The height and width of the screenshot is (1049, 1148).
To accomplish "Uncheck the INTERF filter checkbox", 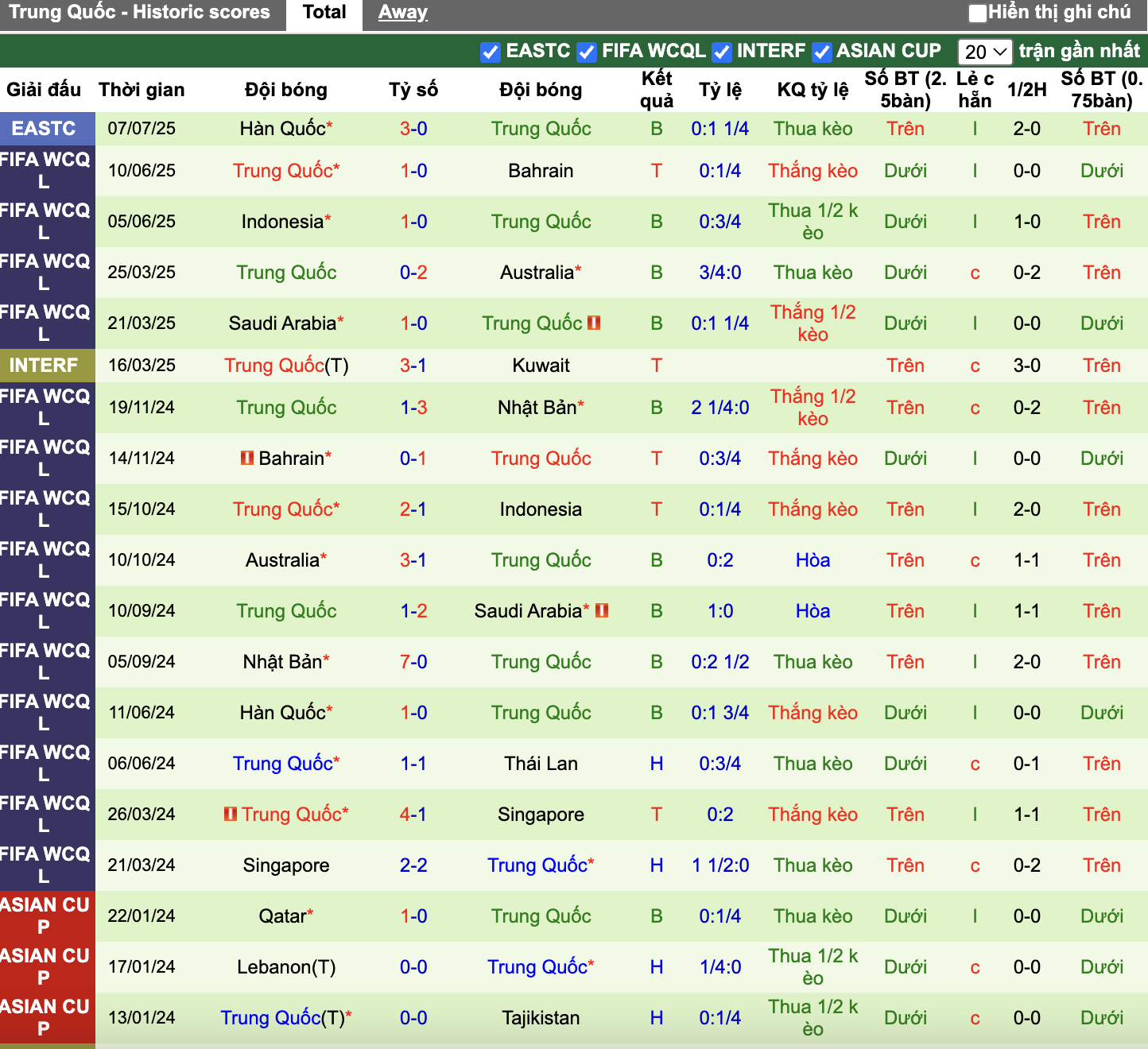I will click(x=722, y=52).
